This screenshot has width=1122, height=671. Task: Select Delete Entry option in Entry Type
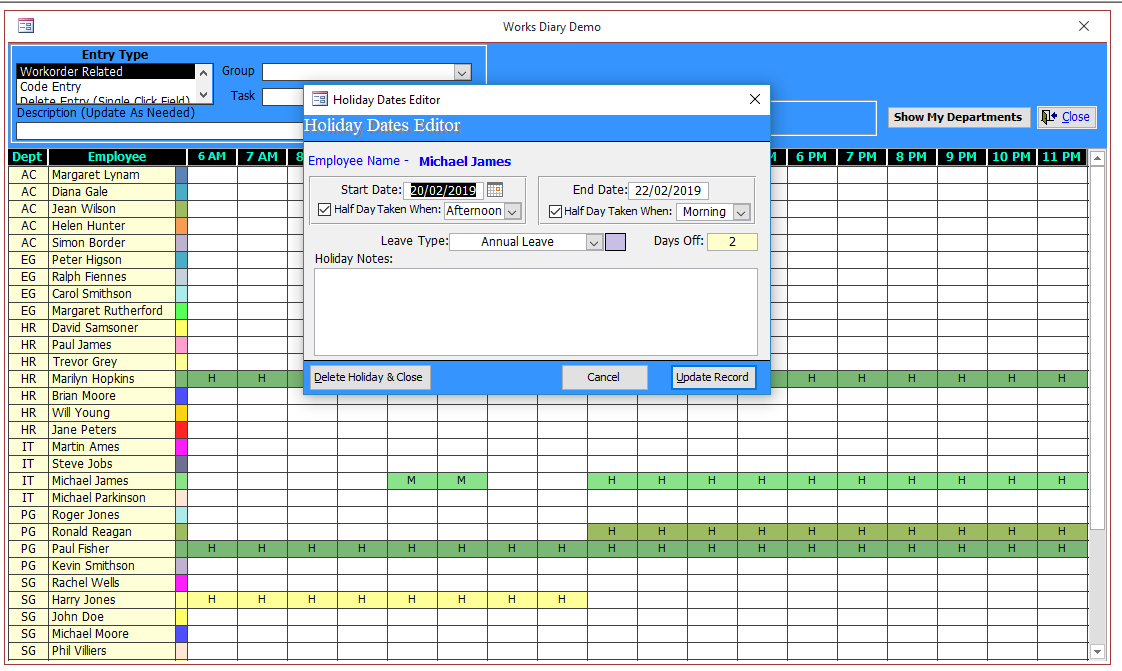click(x=105, y=100)
